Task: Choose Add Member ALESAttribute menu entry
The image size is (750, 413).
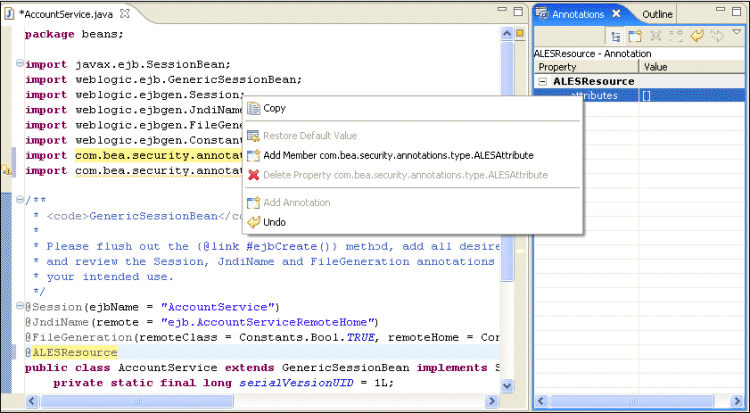Action: [412, 156]
